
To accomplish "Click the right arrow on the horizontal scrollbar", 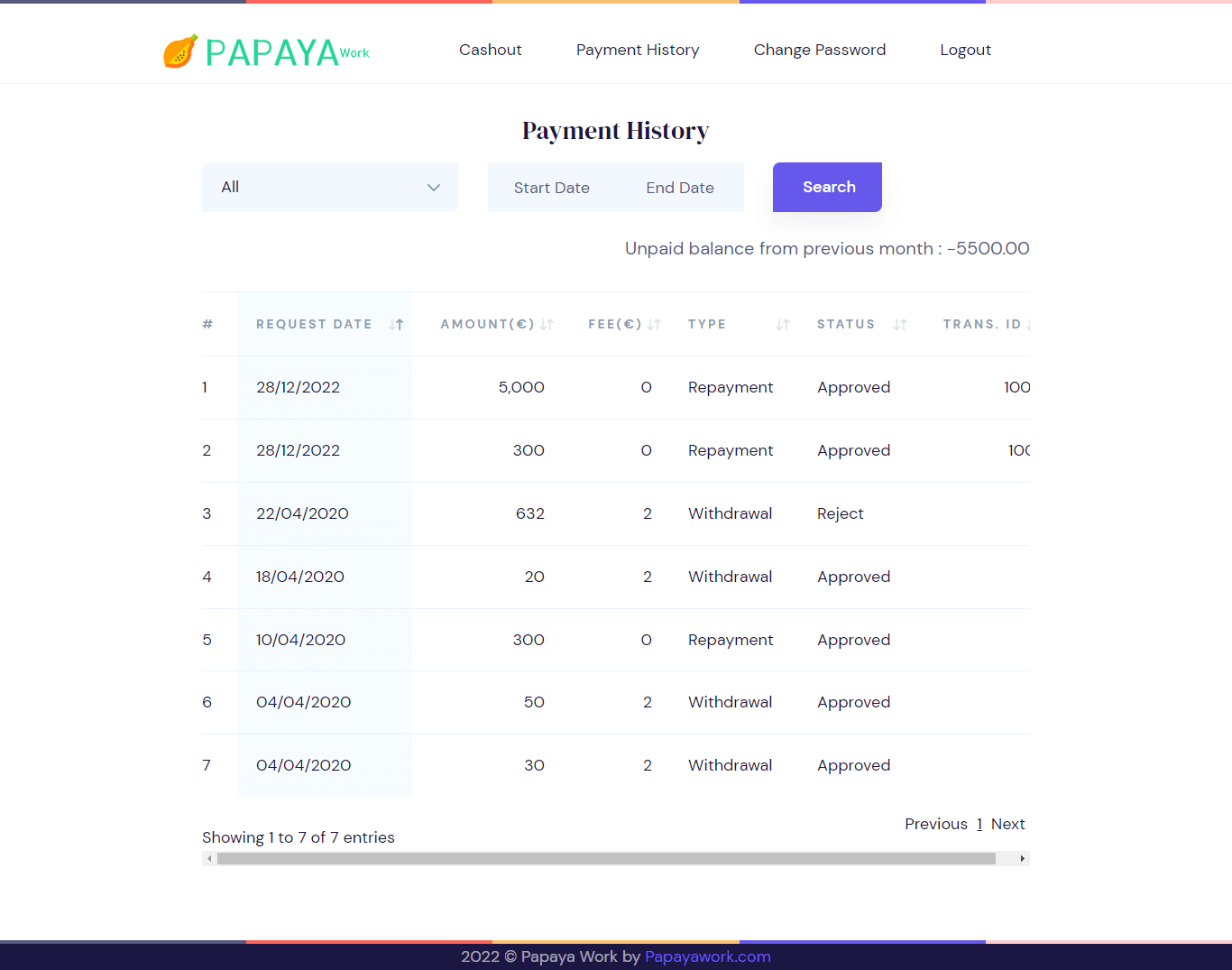I will click(x=1022, y=858).
